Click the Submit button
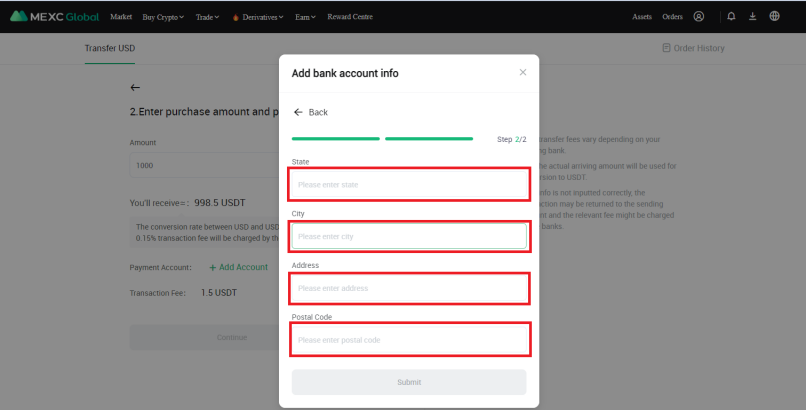Screen dimensions: 807x410 [x=408, y=382]
